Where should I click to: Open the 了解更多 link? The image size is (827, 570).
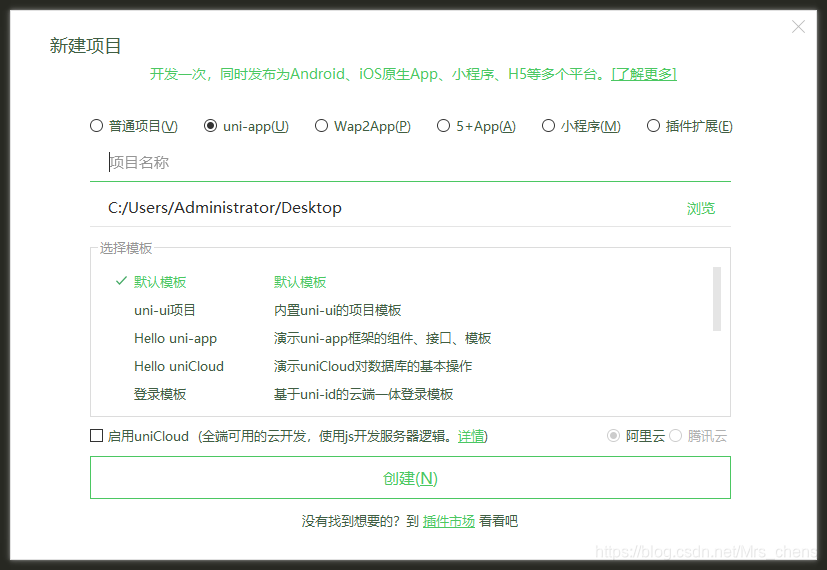pos(644,74)
